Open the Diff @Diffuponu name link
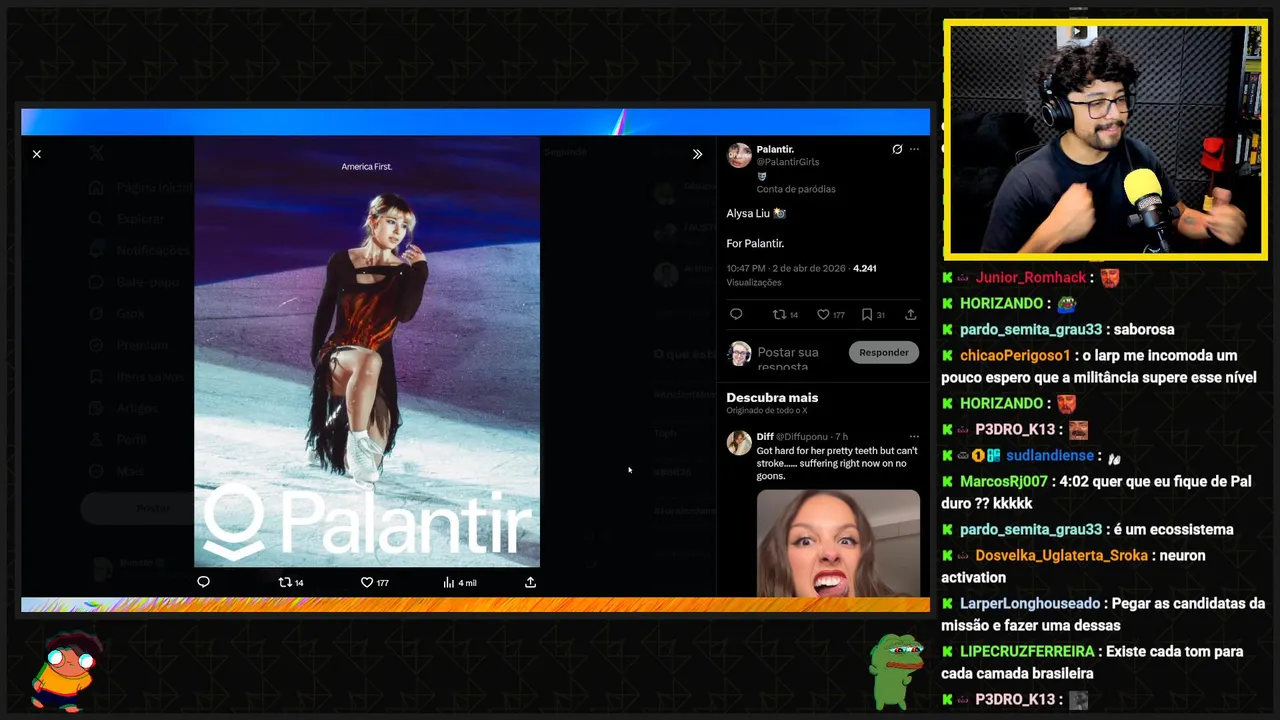Viewport: 1280px width, 720px height. click(x=792, y=437)
